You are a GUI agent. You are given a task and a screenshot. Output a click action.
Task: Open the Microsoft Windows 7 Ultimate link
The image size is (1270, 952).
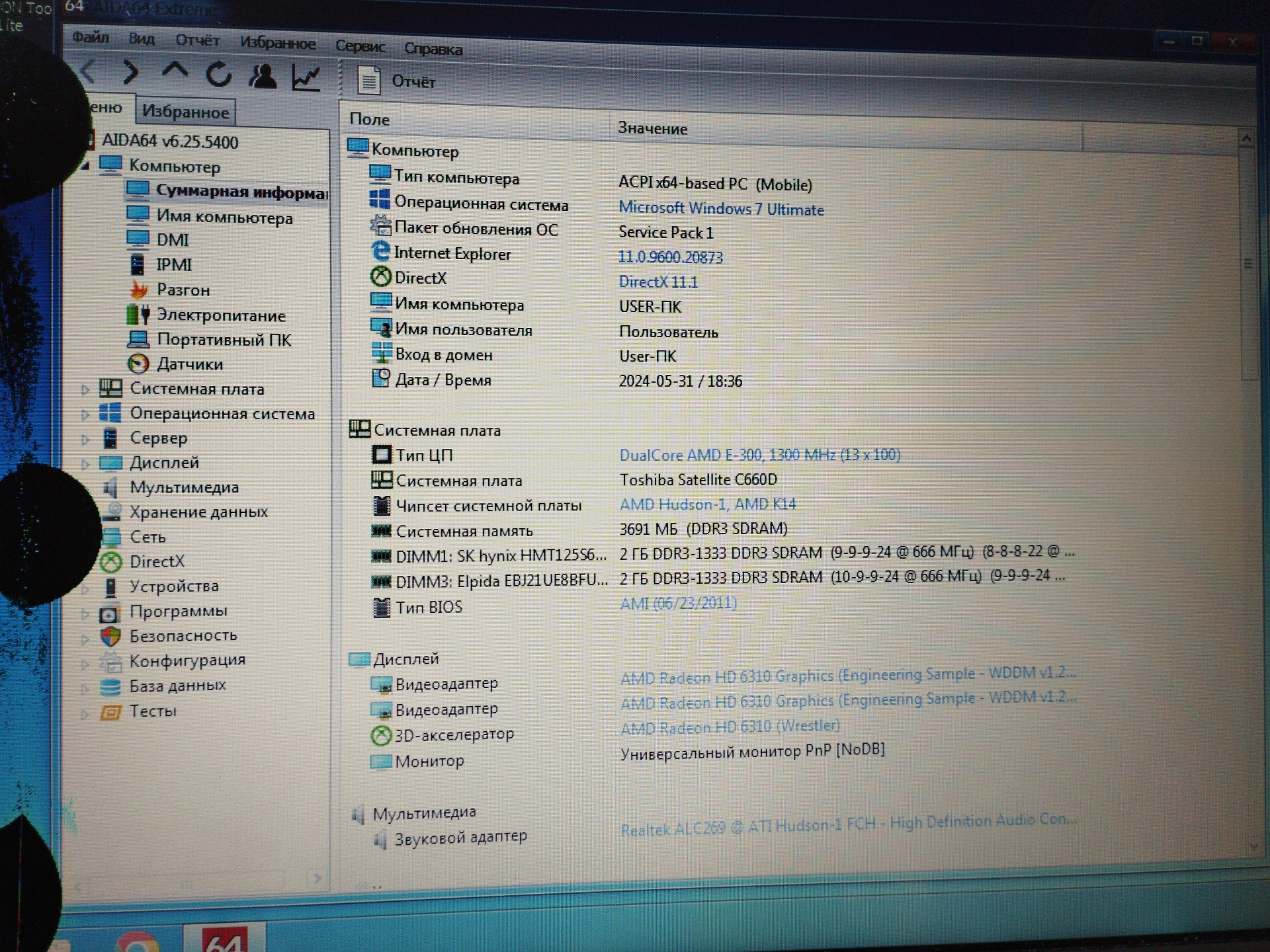click(x=721, y=209)
